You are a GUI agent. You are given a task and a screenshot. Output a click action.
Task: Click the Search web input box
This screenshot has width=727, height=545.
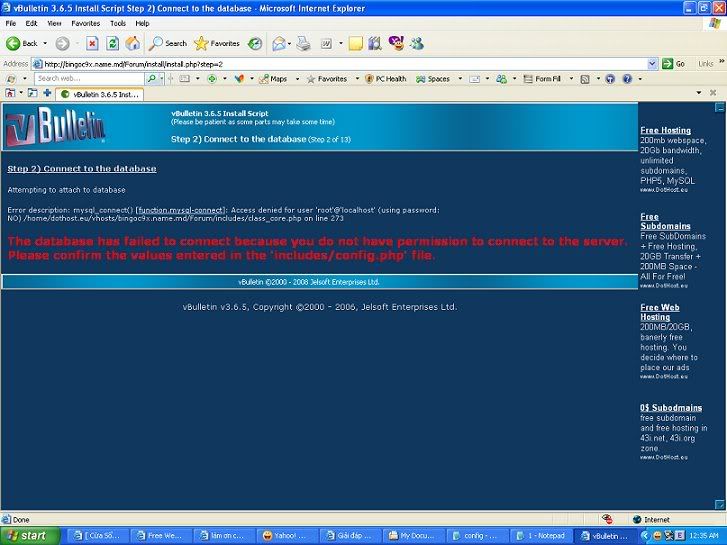click(89, 79)
